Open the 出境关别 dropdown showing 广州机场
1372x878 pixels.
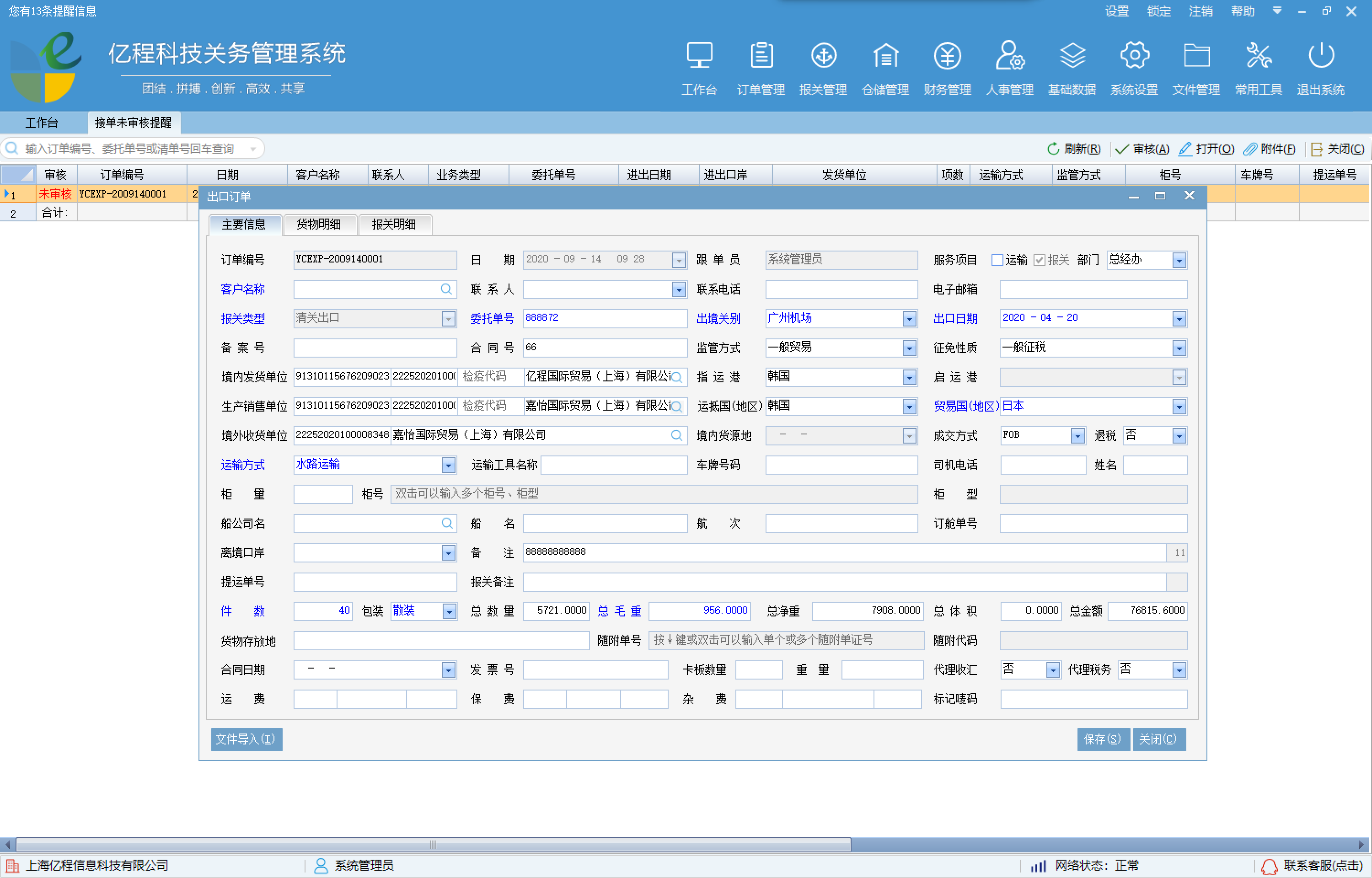(909, 318)
